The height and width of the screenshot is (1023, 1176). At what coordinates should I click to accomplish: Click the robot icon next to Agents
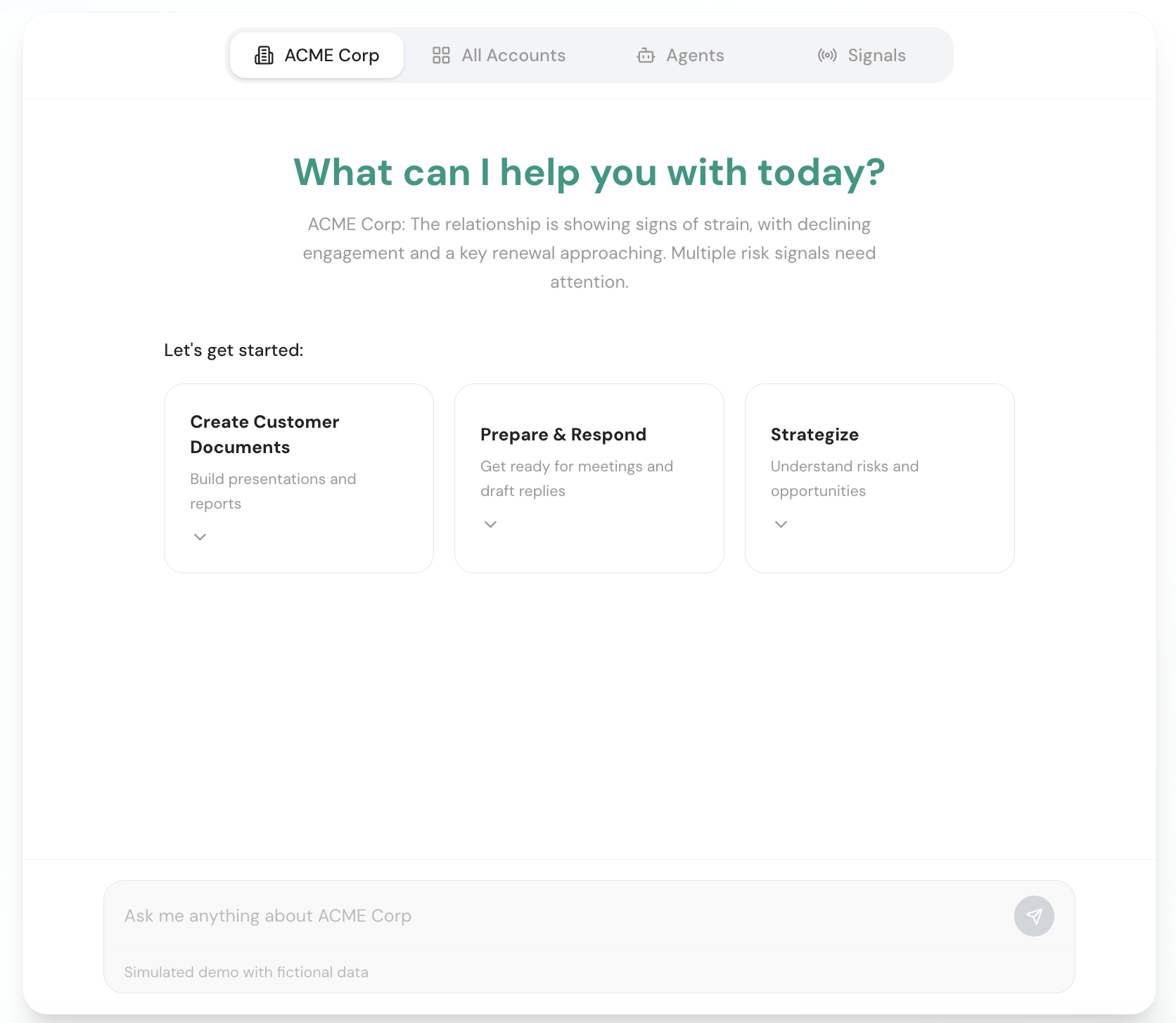(646, 56)
